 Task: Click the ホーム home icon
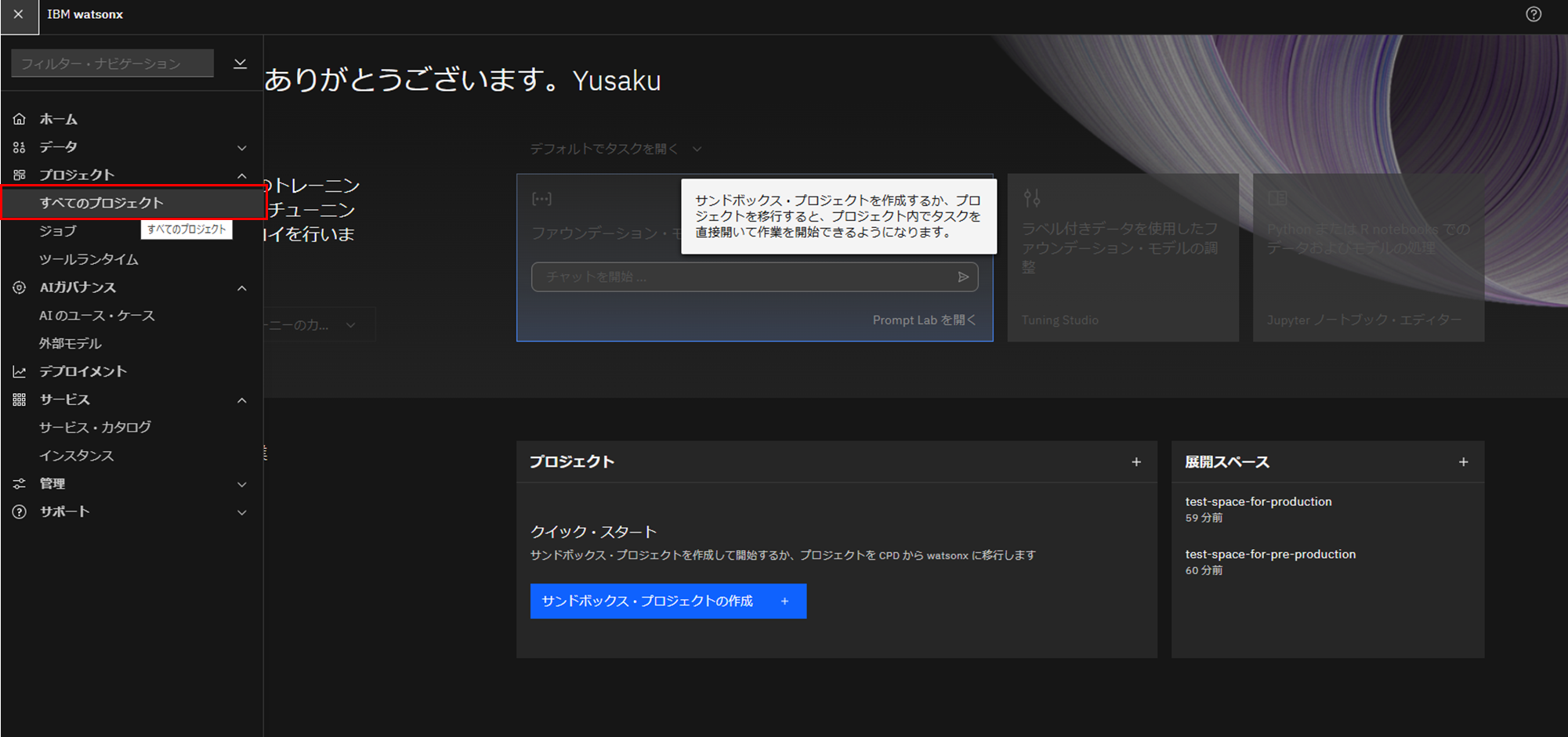pos(20,119)
